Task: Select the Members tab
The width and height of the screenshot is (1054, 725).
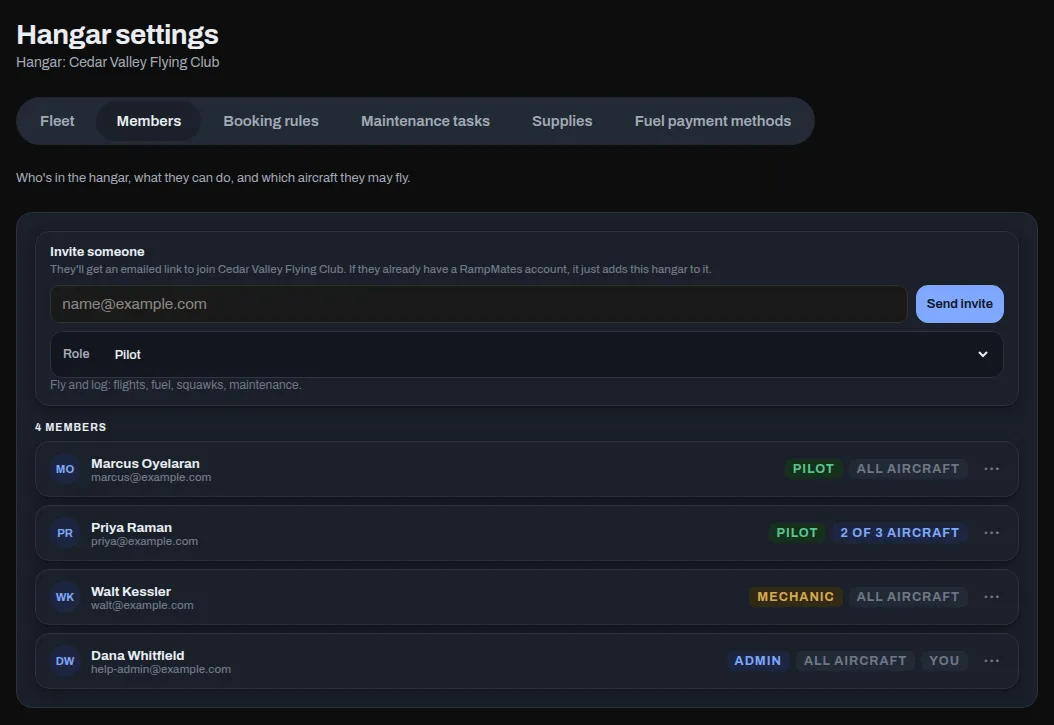Action: pyautogui.click(x=149, y=121)
